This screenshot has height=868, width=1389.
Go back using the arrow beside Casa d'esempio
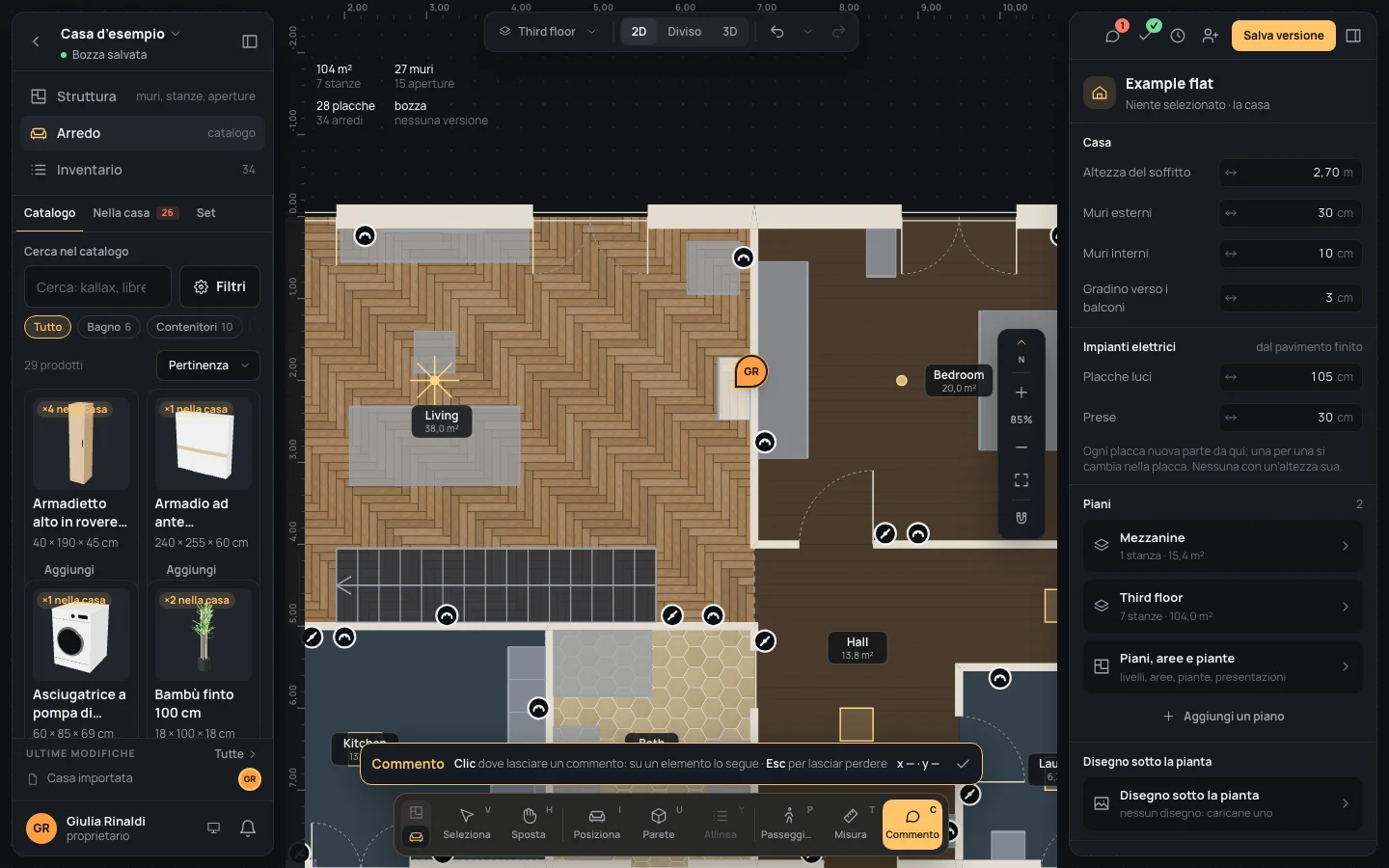tap(36, 41)
